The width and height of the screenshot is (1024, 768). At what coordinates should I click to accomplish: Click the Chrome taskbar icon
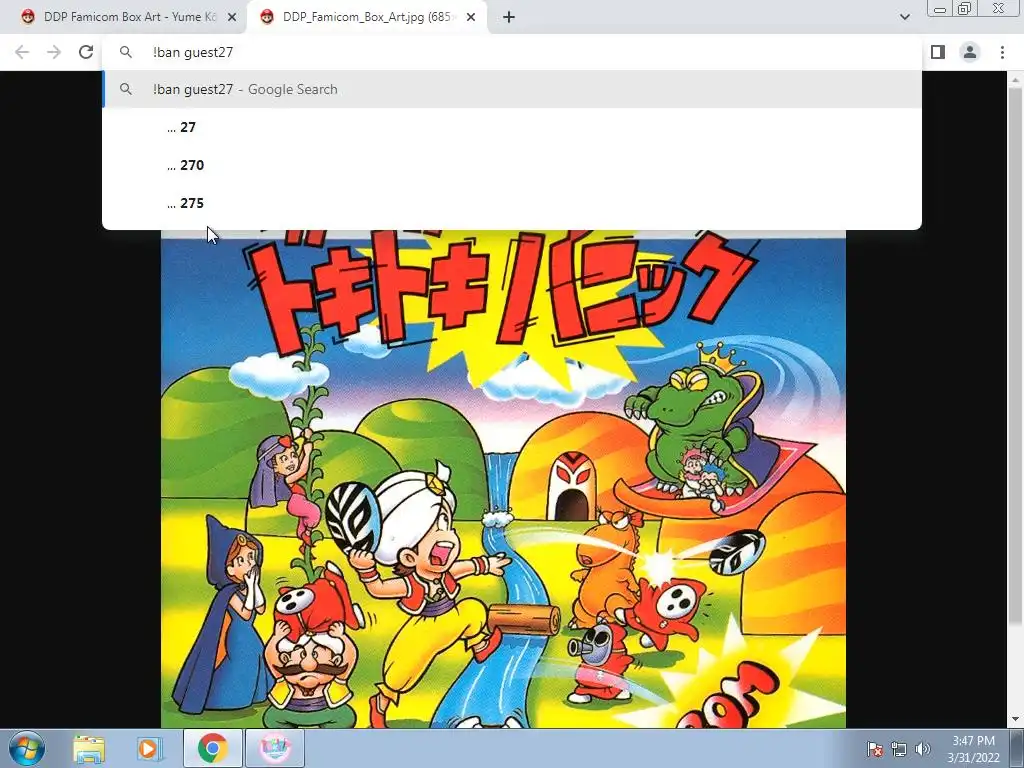click(212, 748)
